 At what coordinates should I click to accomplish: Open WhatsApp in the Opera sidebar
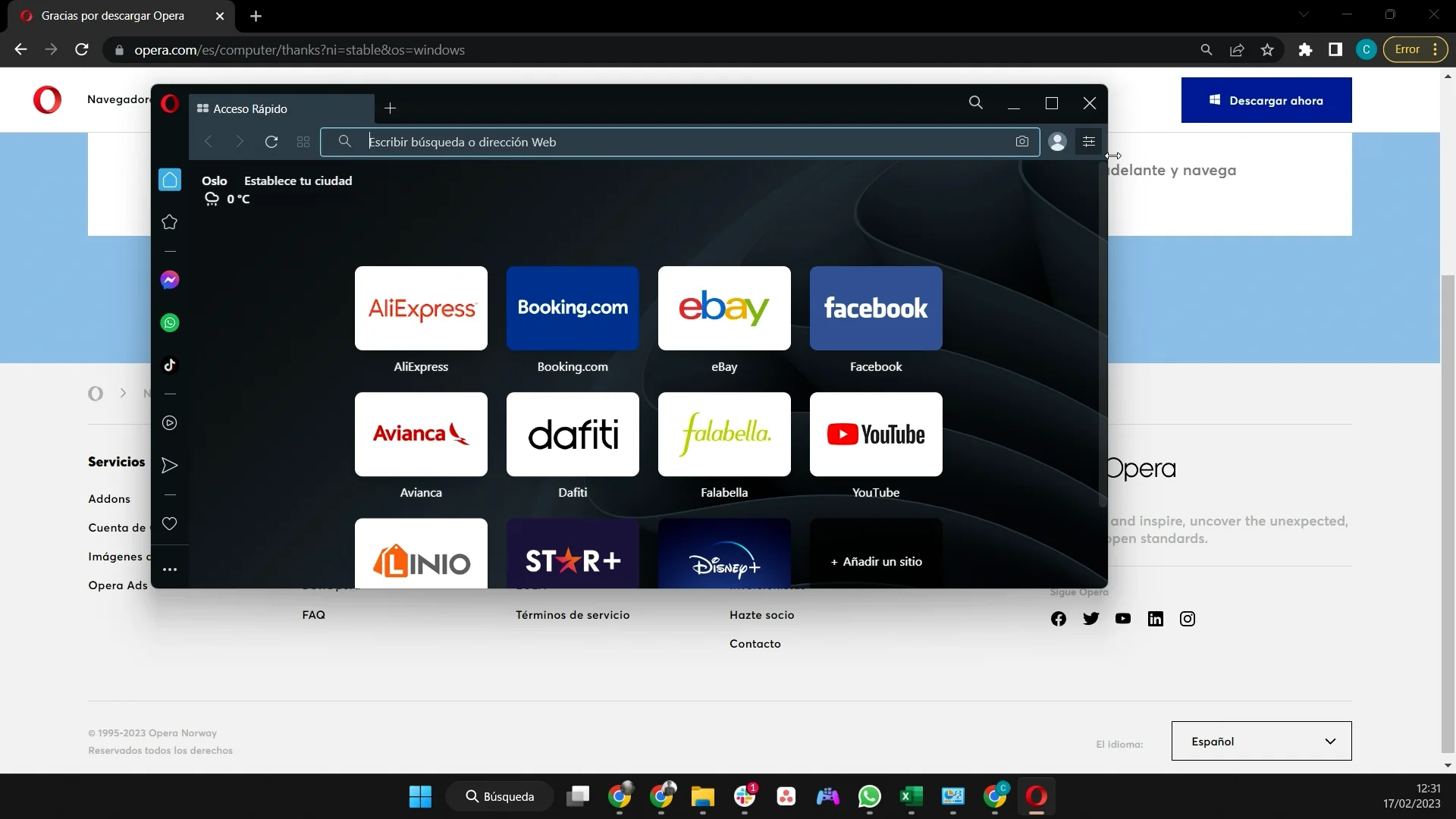(170, 323)
